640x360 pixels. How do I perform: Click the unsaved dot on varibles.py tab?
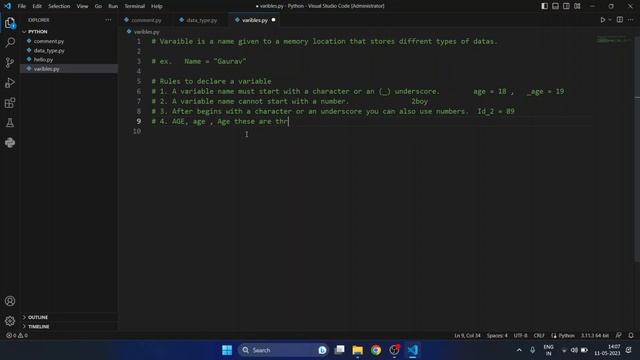(273, 20)
